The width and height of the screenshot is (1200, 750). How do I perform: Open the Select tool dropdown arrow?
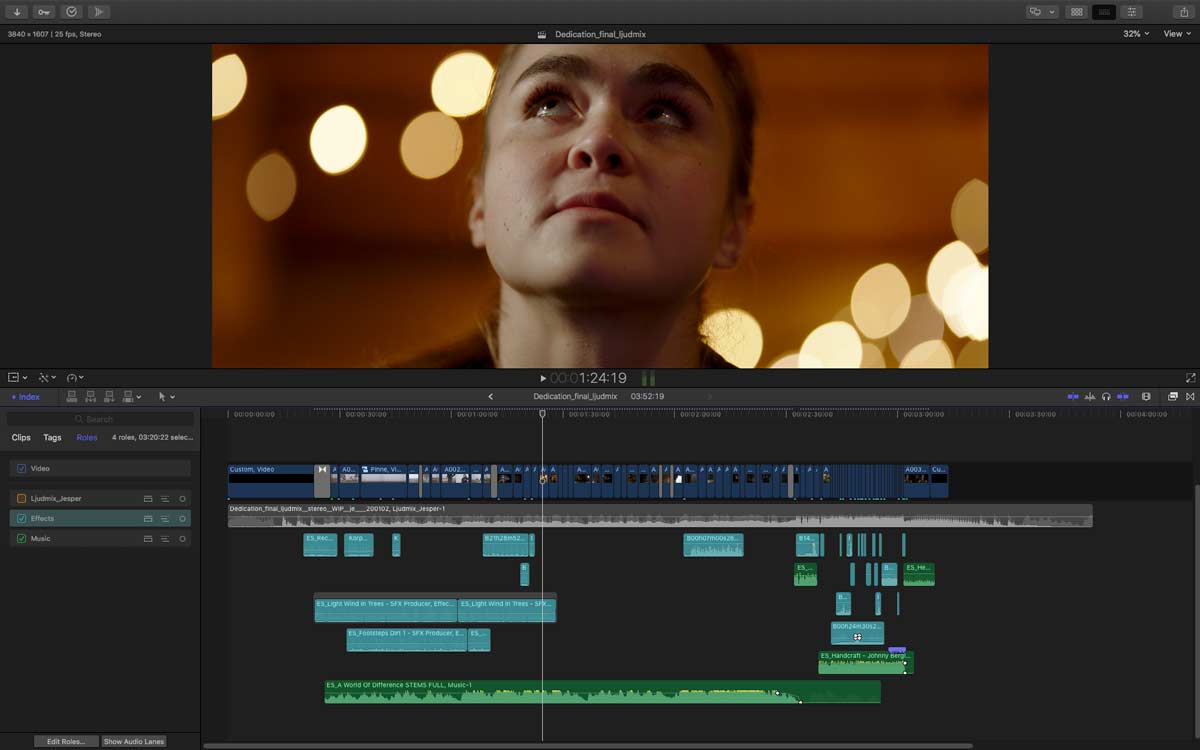(172, 397)
